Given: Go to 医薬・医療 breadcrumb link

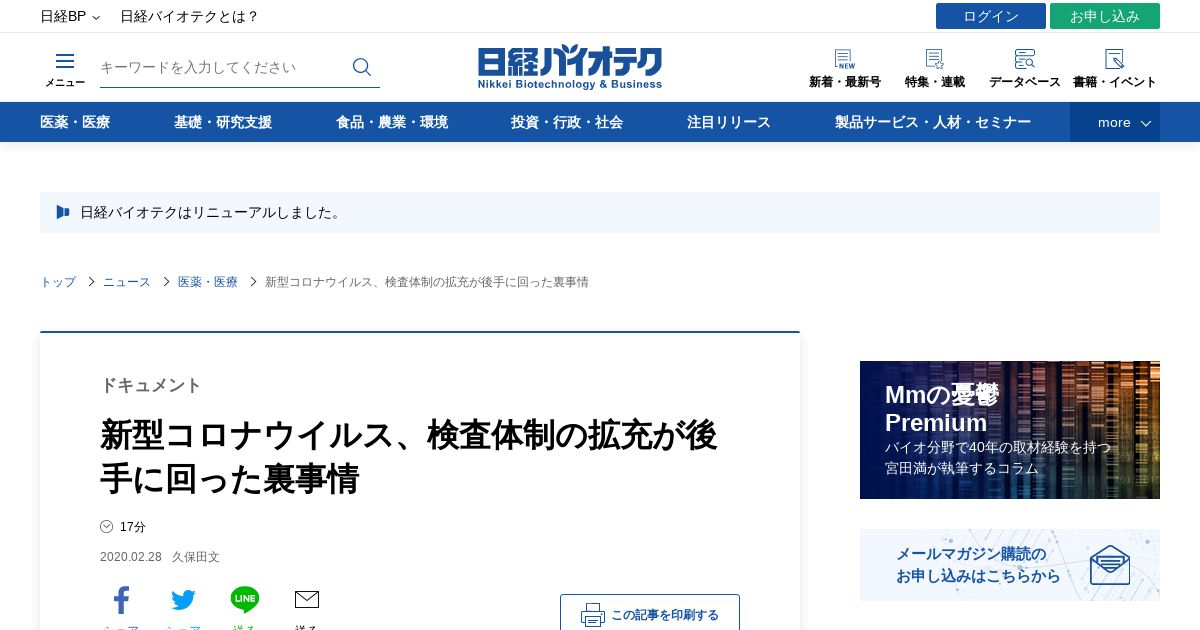Looking at the screenshot, I should pyautogui.click(x=208, y=282).
